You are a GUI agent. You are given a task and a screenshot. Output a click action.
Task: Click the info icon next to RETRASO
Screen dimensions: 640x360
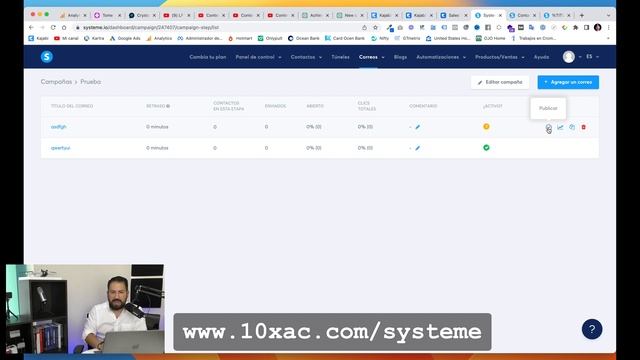pos(168,106)
